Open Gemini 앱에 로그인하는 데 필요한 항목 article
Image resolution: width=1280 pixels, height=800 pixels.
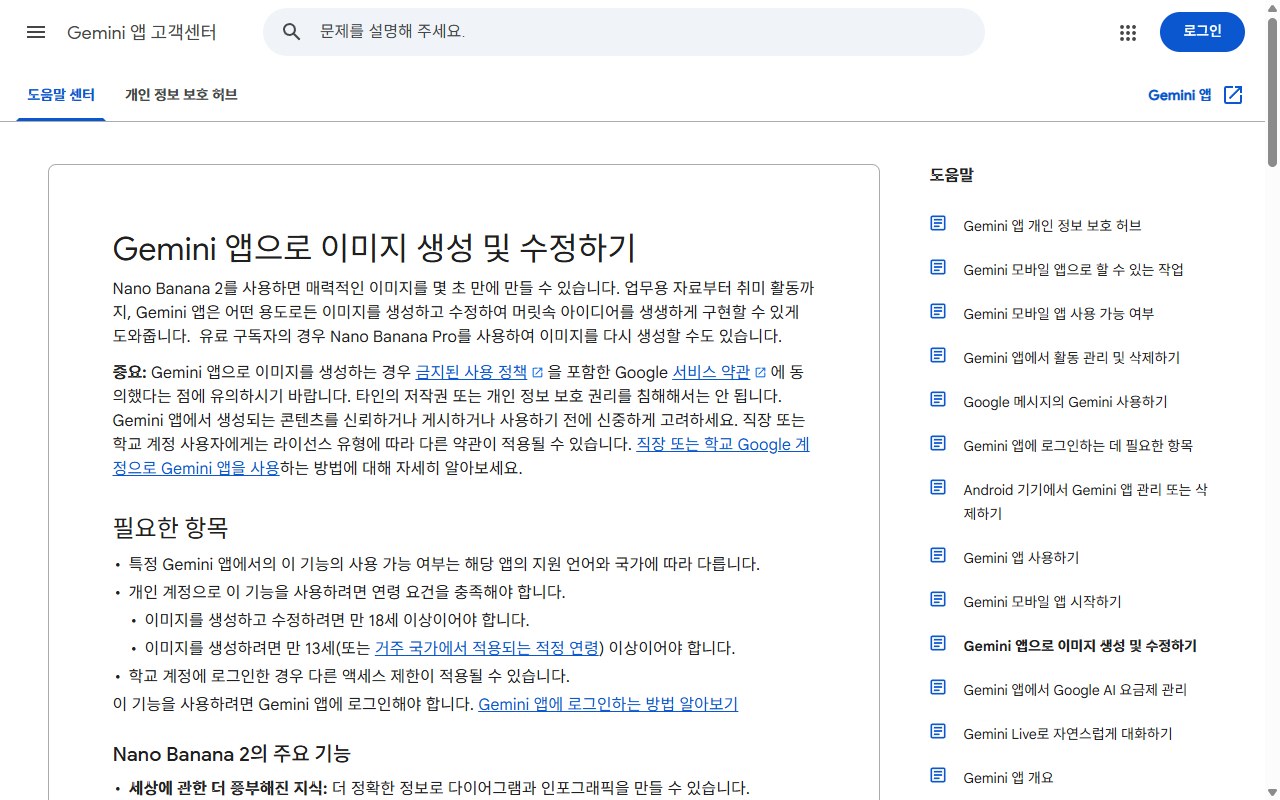1078,446
